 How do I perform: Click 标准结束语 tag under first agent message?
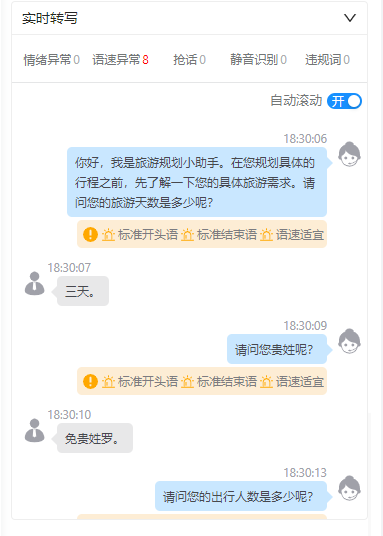tap(219, 234)
